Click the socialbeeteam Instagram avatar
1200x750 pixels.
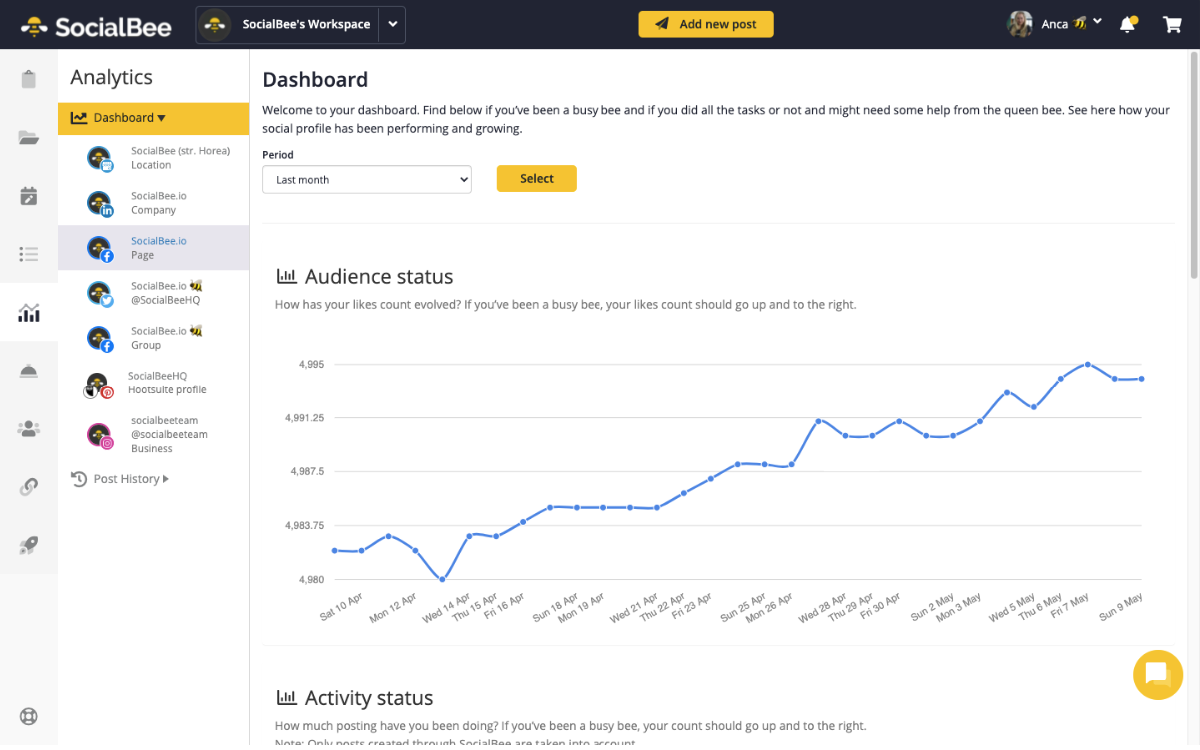pyautogui.click(x=100, y=436)
